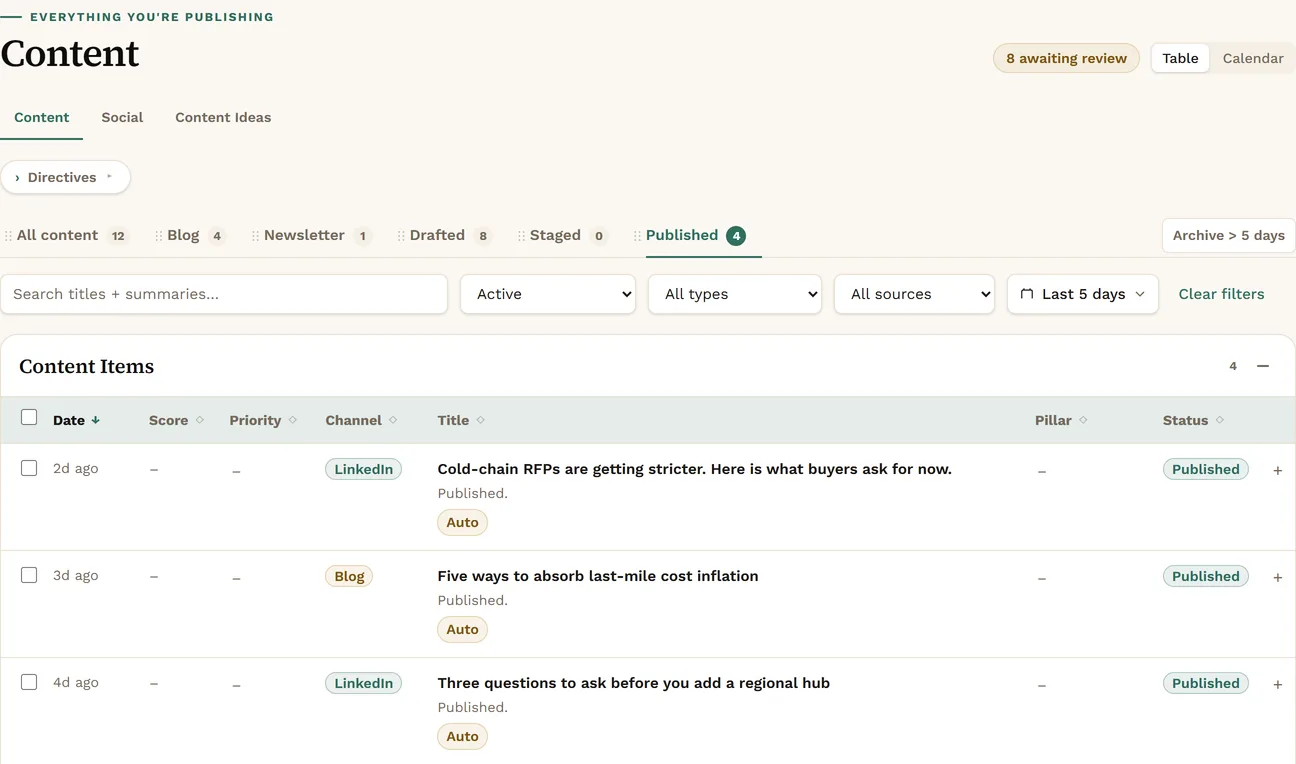1296x764 pixels.
Task: Click plus icon on Cold-chain RFPs row
Action: click(1278, 470)
